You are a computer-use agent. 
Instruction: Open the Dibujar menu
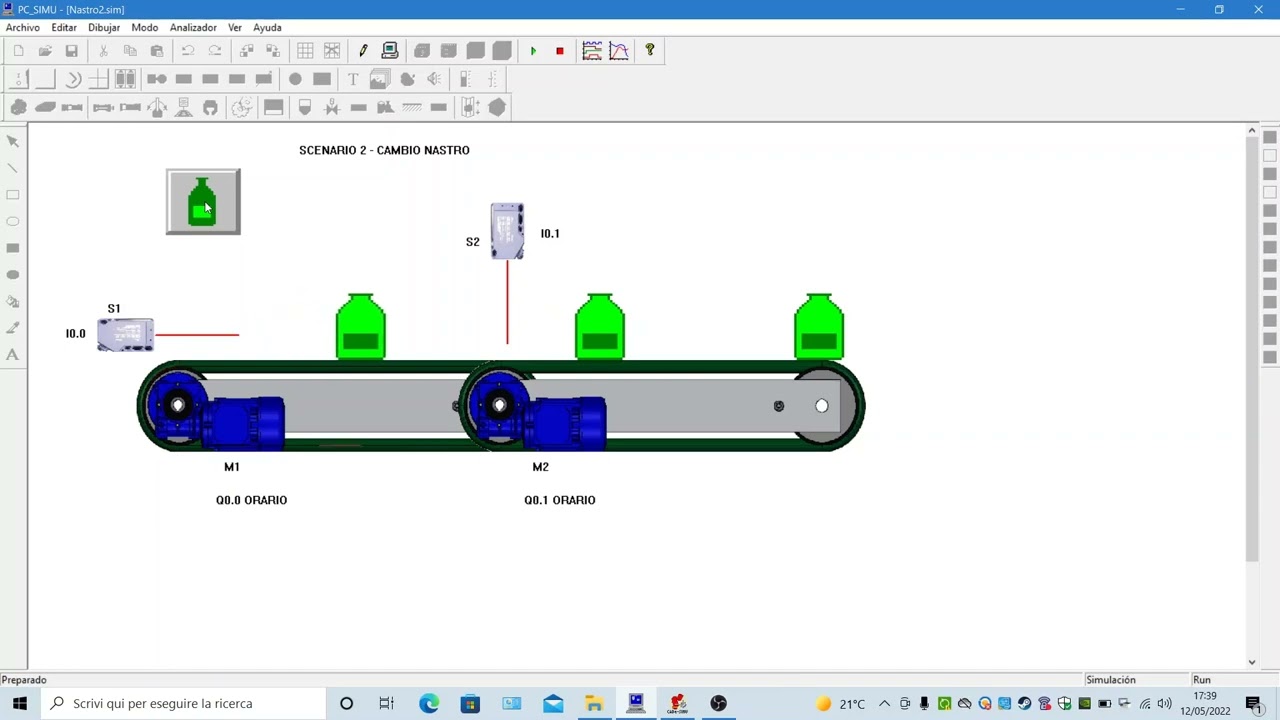[x=104, y=27]
